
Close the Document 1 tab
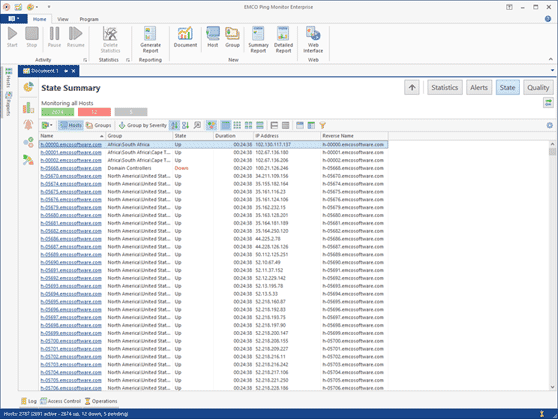click(73, 71)
